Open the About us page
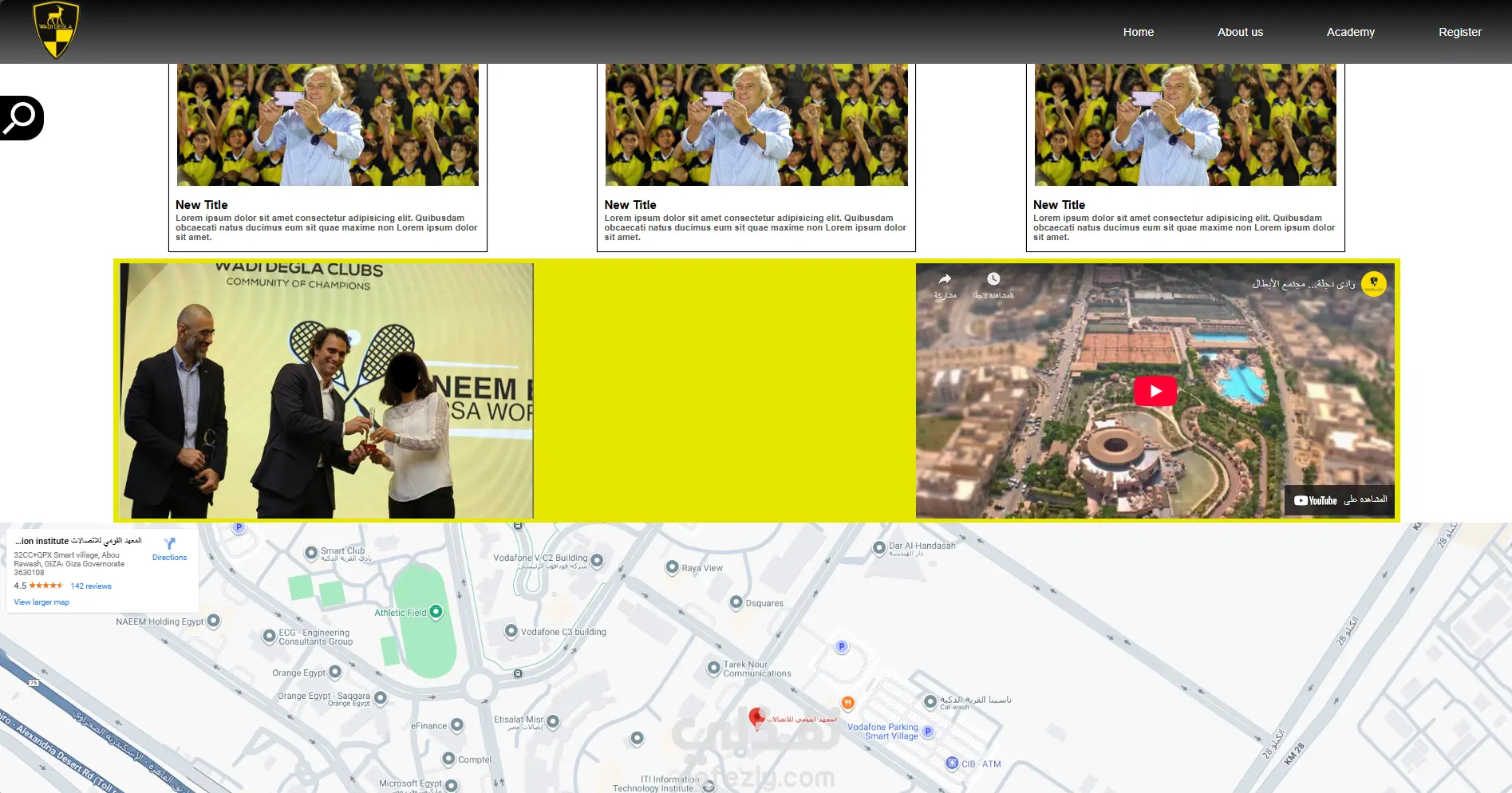The width and height of the screenshot is (1512, 793). [x=1240, y=32]
